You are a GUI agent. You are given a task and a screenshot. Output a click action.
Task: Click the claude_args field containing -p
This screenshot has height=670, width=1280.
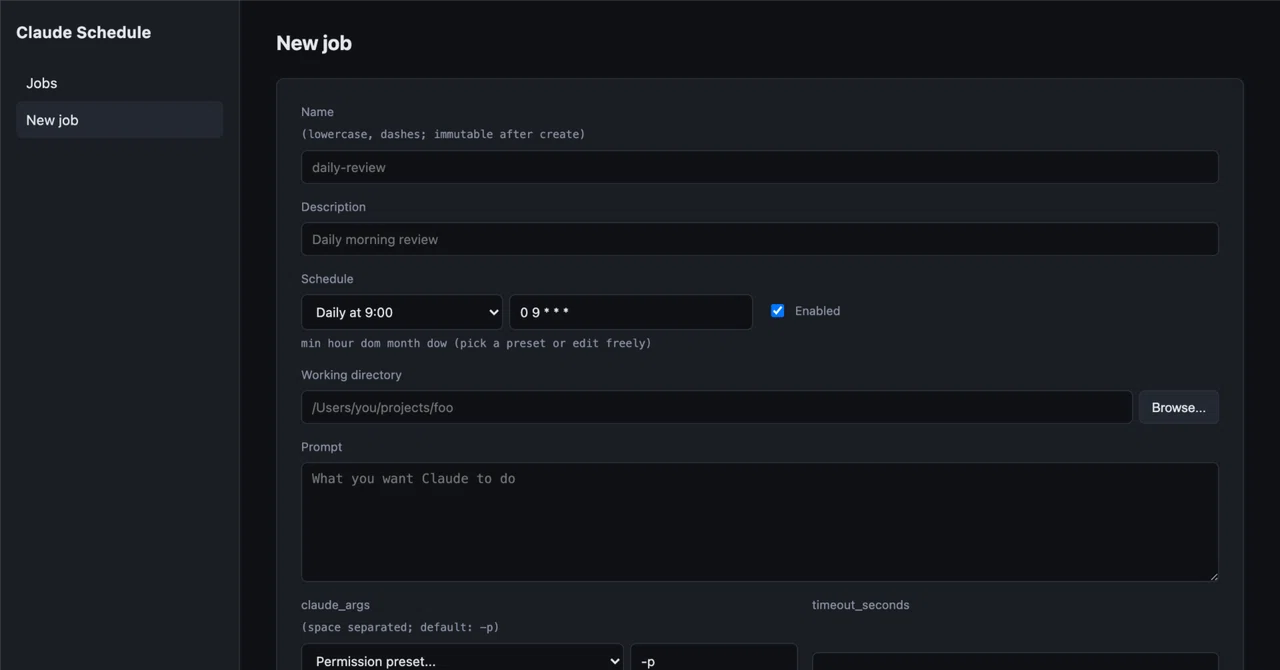(714, 658)
